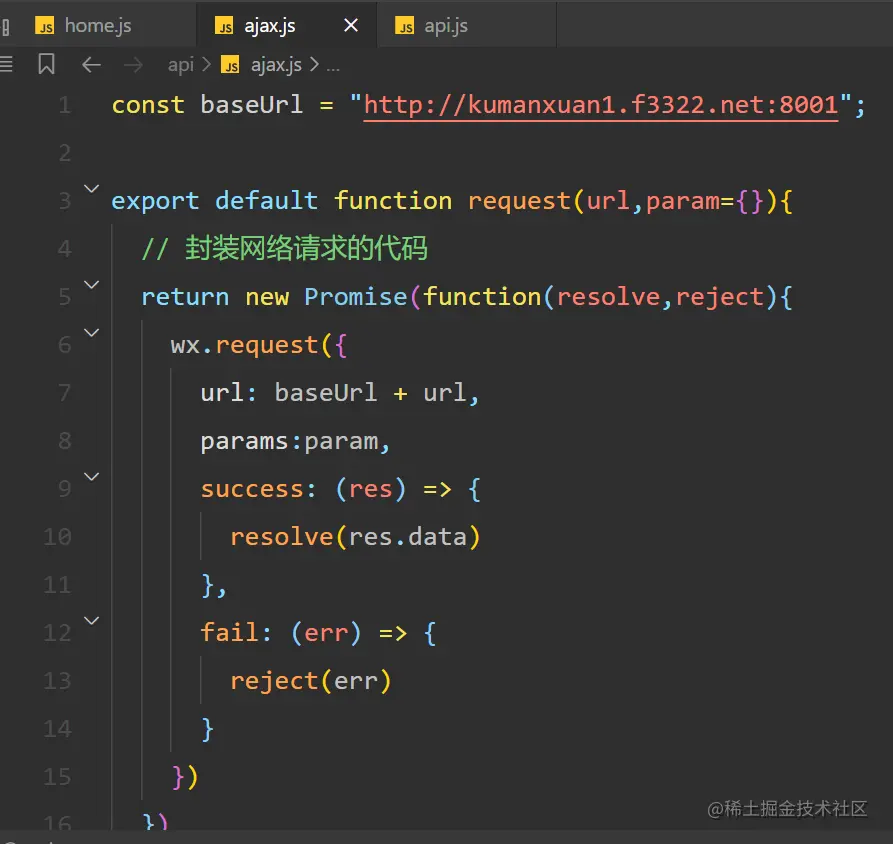Select ajax.js in the breadcrumb path

click(x=276, y=65)
